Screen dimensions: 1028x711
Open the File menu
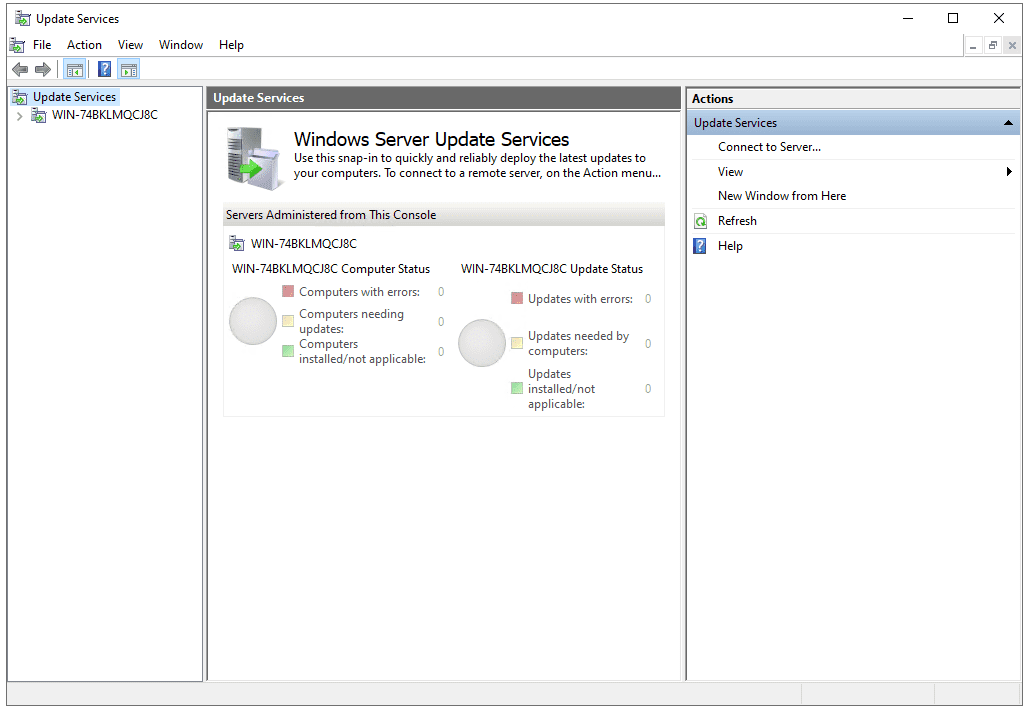point(42,45)
